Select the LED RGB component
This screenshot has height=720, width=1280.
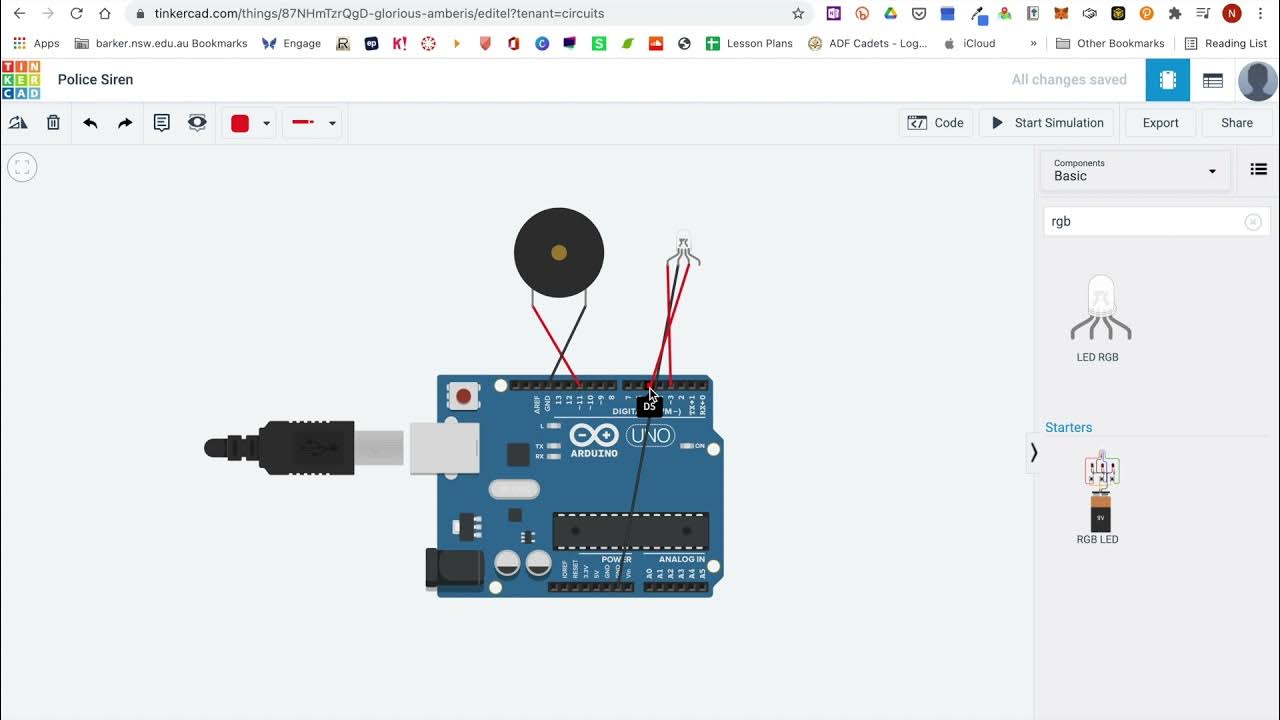(x=1099, y=318)
